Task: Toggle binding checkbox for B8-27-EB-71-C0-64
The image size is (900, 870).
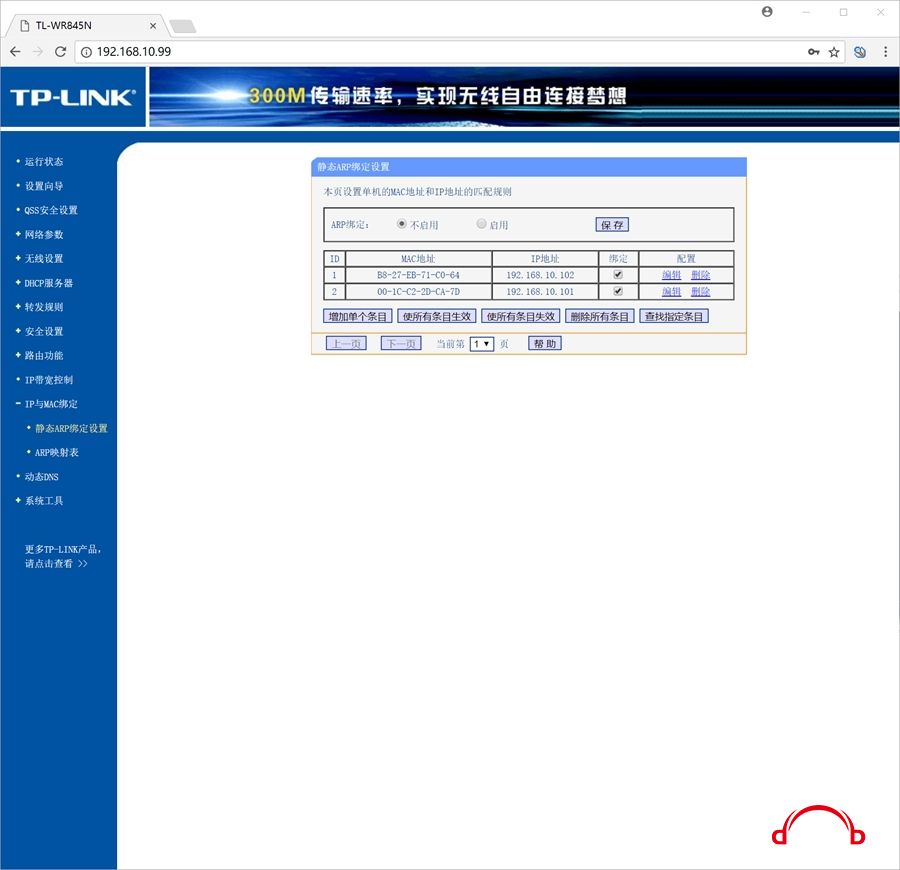Action: point(618,274)
